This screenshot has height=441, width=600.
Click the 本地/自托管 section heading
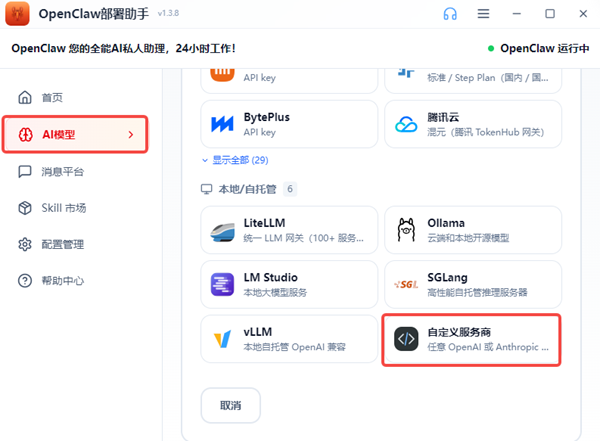coord(247,189)
